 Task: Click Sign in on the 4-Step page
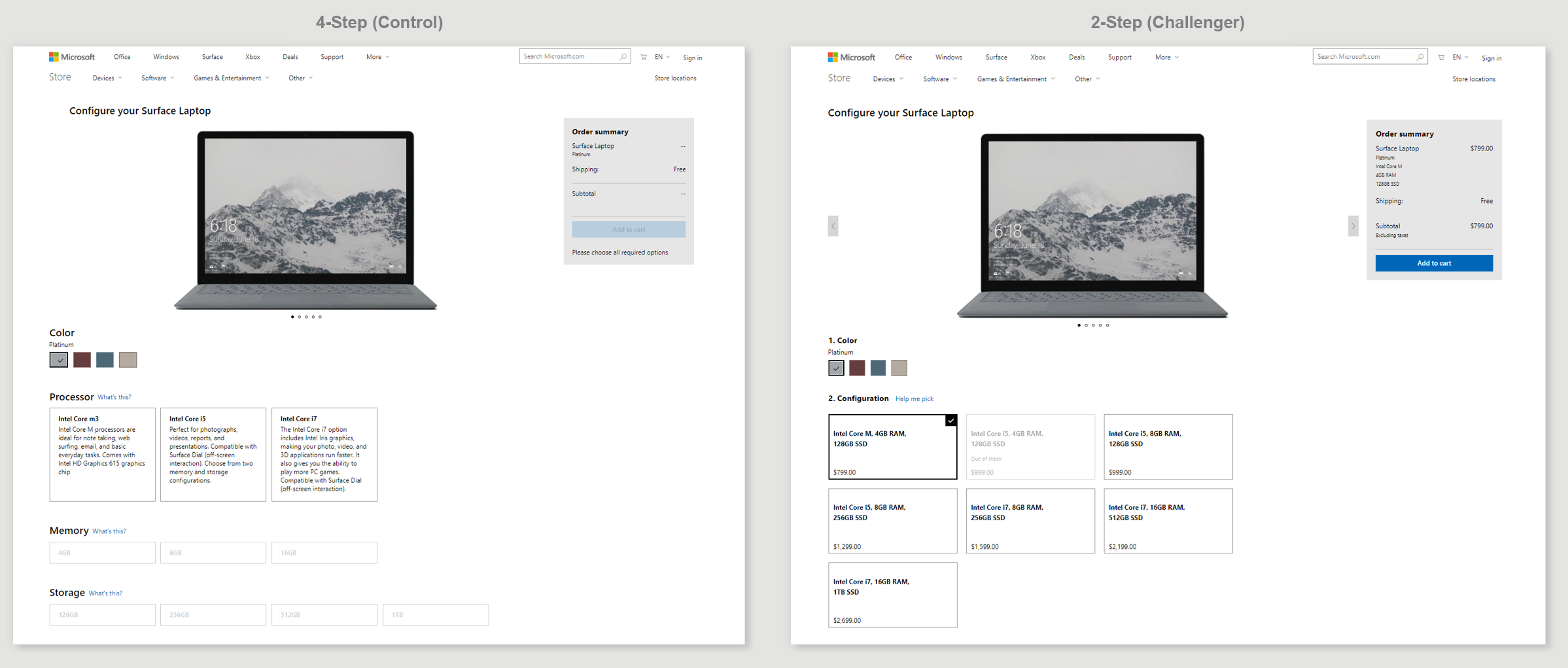(693, 58)
